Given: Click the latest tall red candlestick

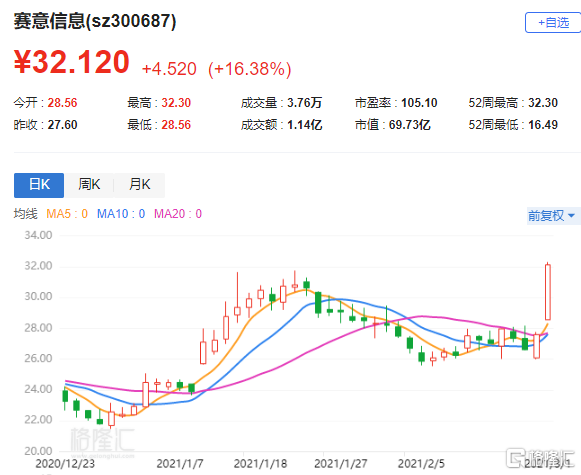Looking at the screenshot, I should coord(548,292).
